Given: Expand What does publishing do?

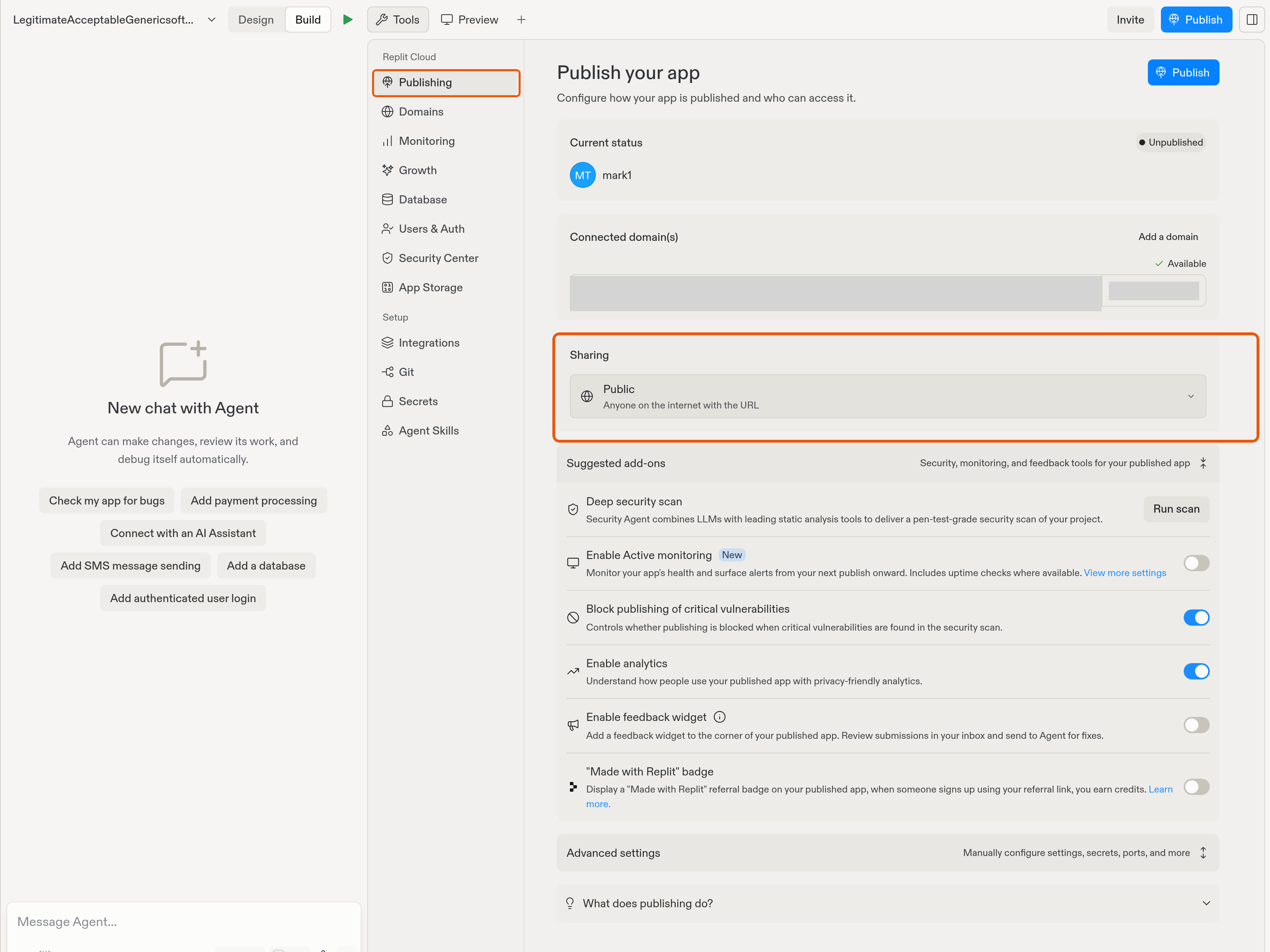Looking at the screenshot, I should pyautogui.click(x=888, y=903).
